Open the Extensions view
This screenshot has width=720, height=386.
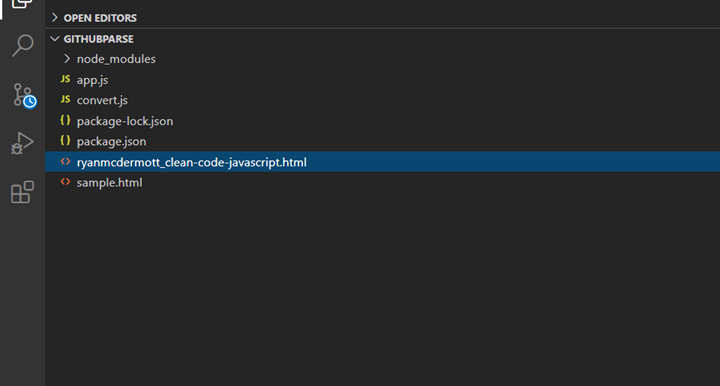point(22,192)
